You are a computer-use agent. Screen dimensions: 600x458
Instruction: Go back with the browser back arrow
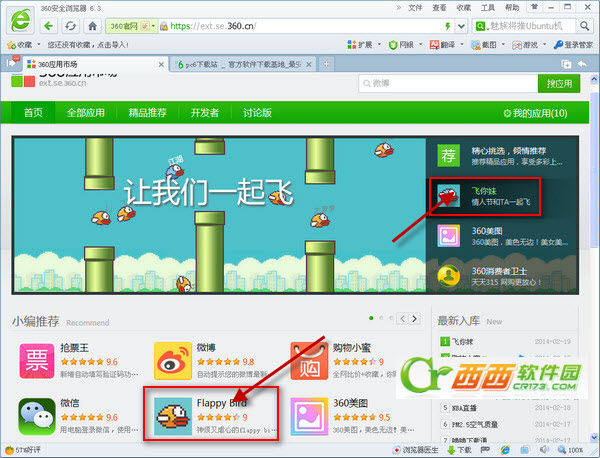click(49, 26)
